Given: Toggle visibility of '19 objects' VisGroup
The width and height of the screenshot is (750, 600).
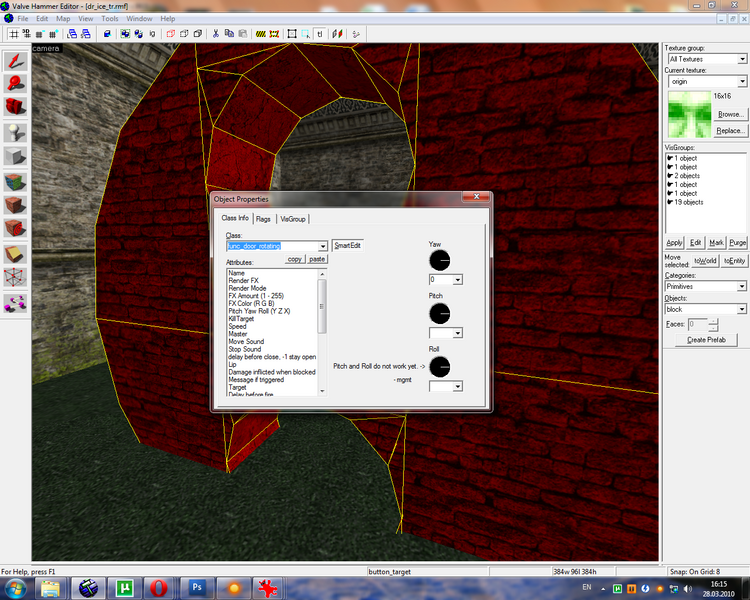Looking at the screenshot, I should point(671,202).
